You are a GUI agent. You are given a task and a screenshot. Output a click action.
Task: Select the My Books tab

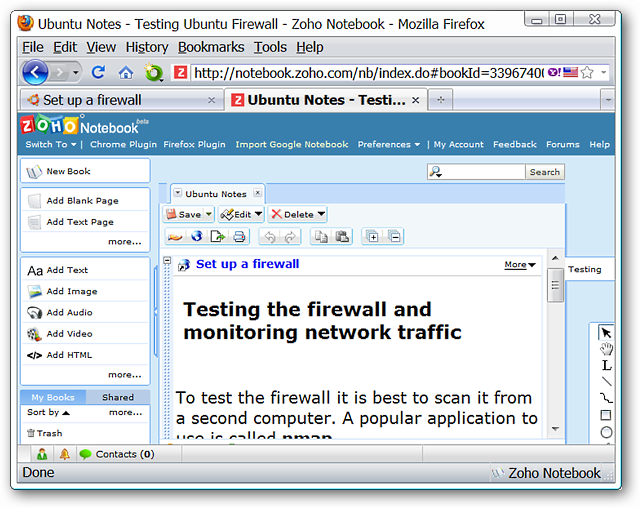[53, 397]
